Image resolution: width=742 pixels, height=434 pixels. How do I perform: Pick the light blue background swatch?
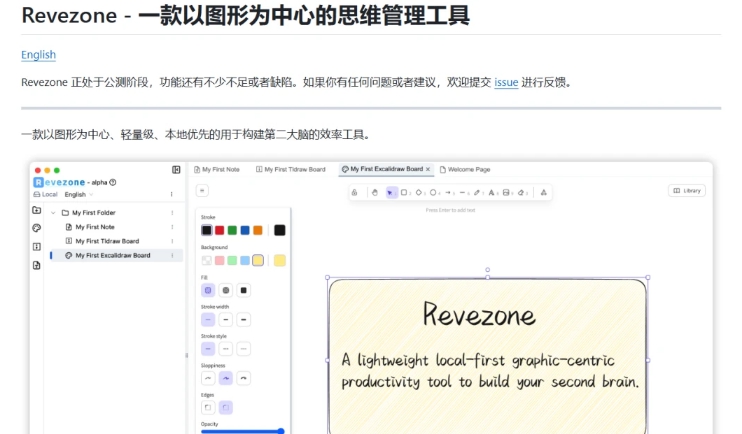click(x=245, y=260)
